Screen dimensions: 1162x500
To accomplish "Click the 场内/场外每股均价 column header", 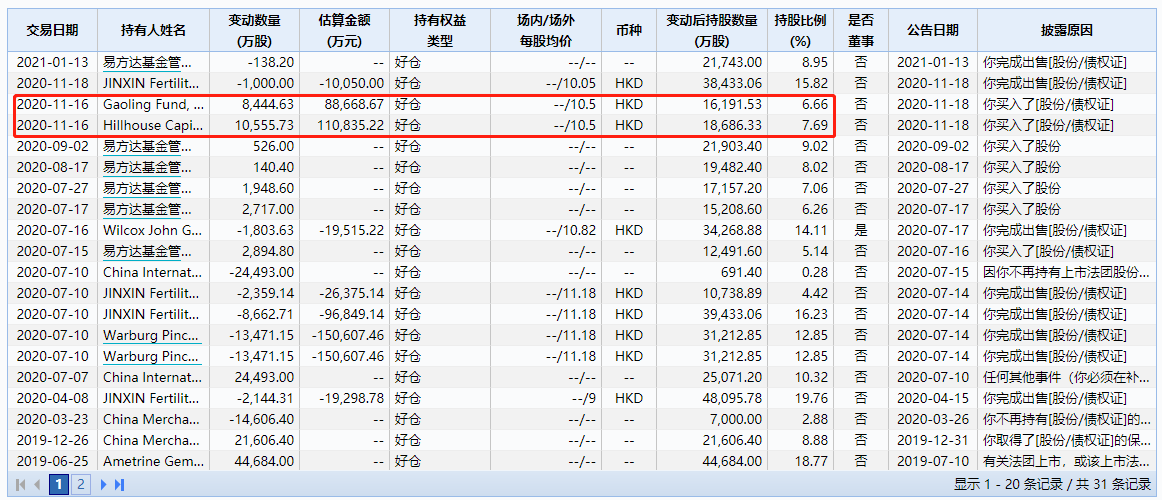I will tap(546, 30).
